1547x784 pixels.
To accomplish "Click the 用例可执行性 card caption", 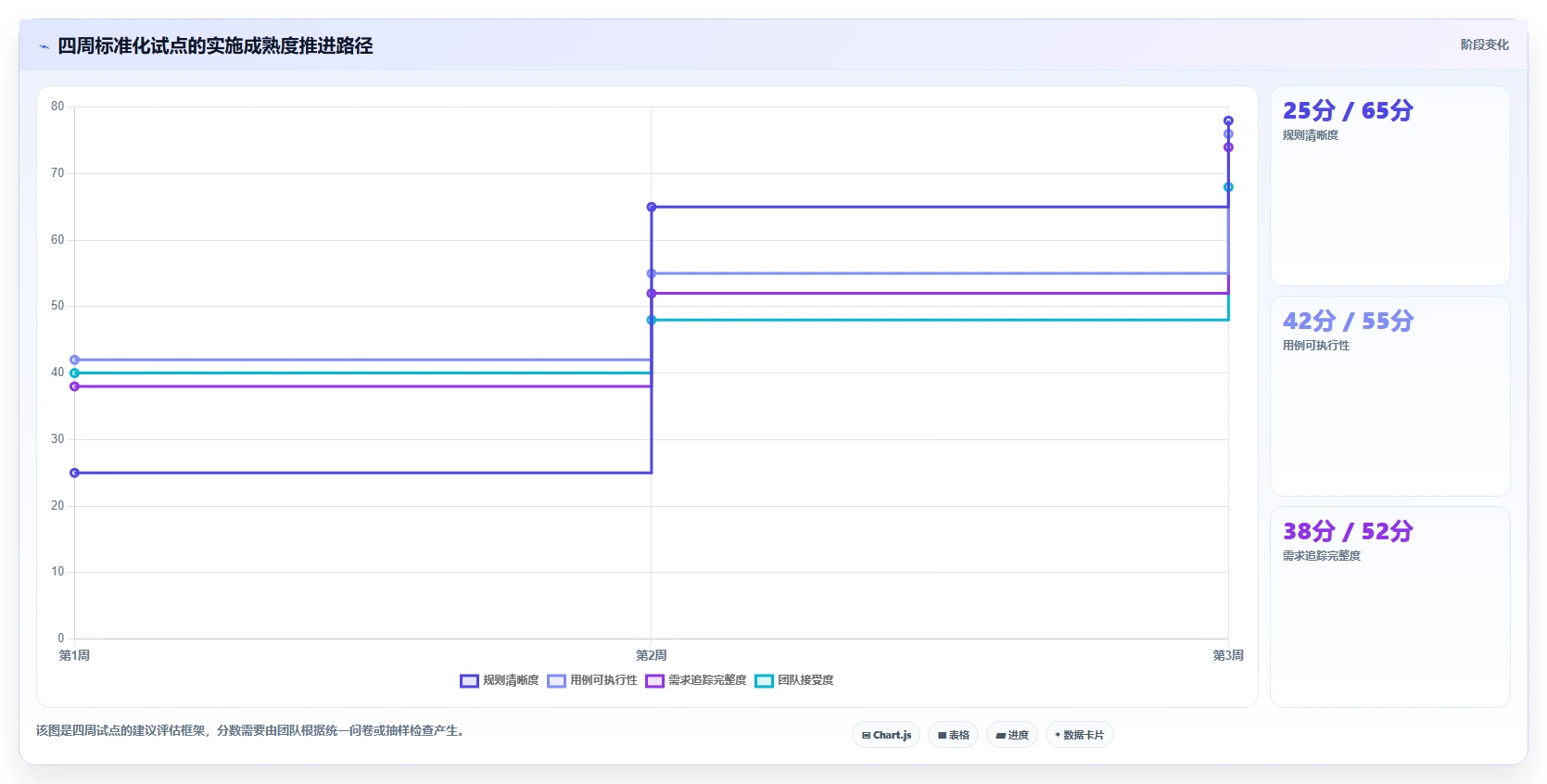I will click(1316, 346).
